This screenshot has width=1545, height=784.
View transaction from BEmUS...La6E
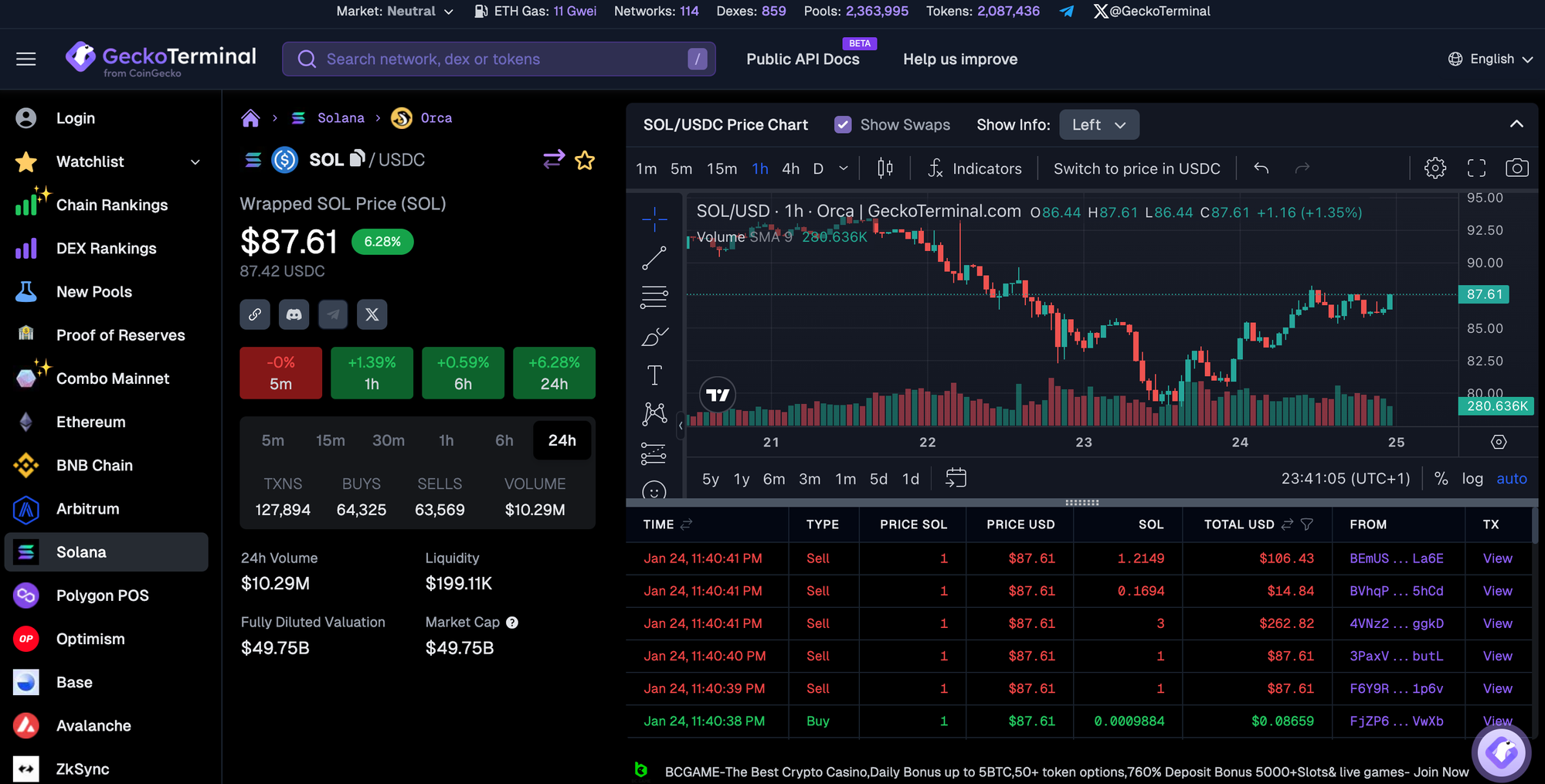click(x=1497, y=558)
